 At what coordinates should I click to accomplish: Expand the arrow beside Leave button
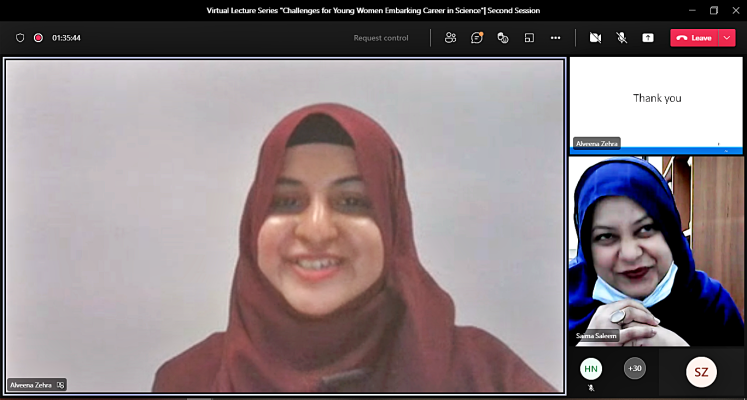pyautogui.click(x=727, y=38)
